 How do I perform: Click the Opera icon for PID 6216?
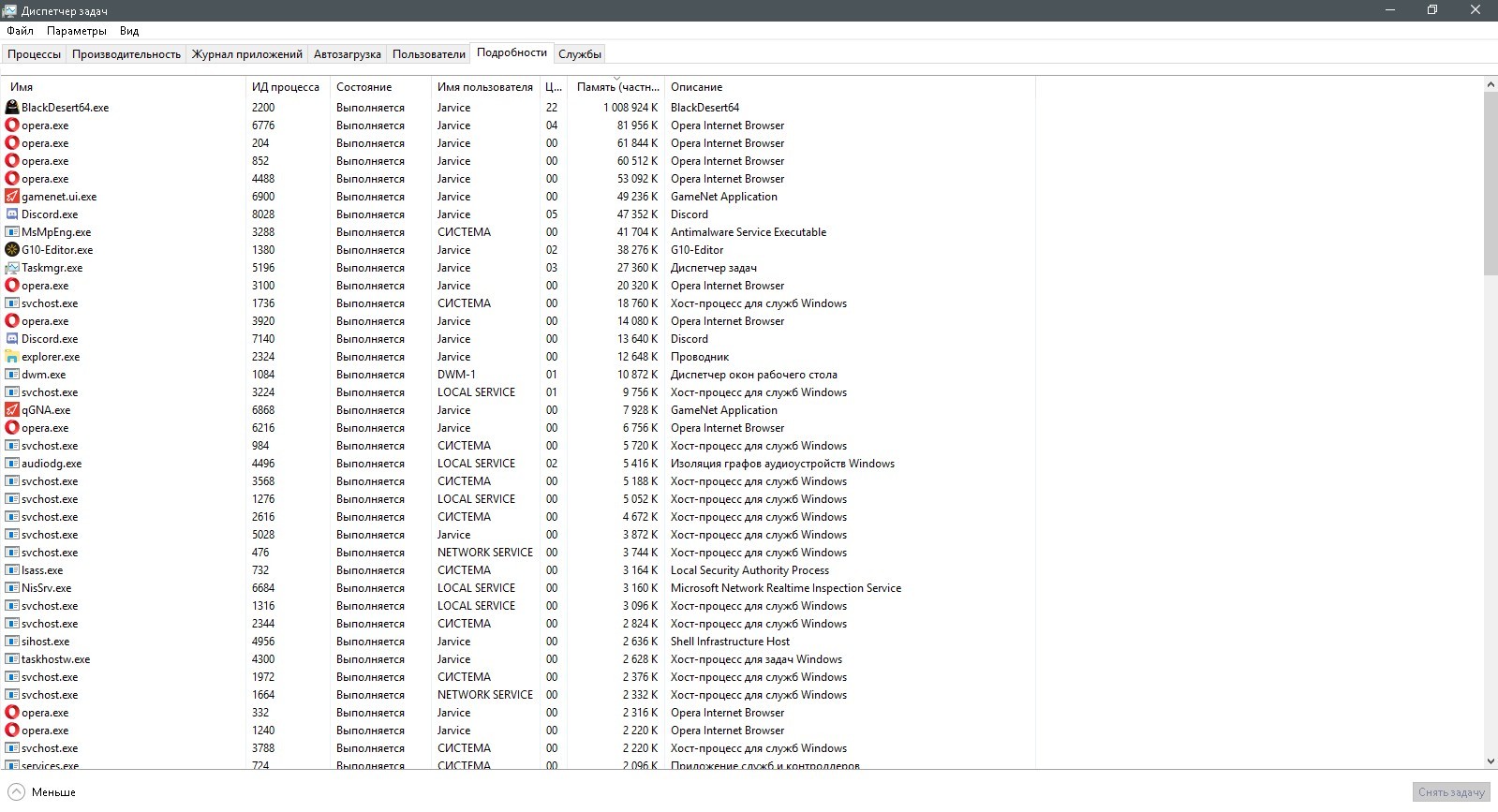[x=12, y=427]
